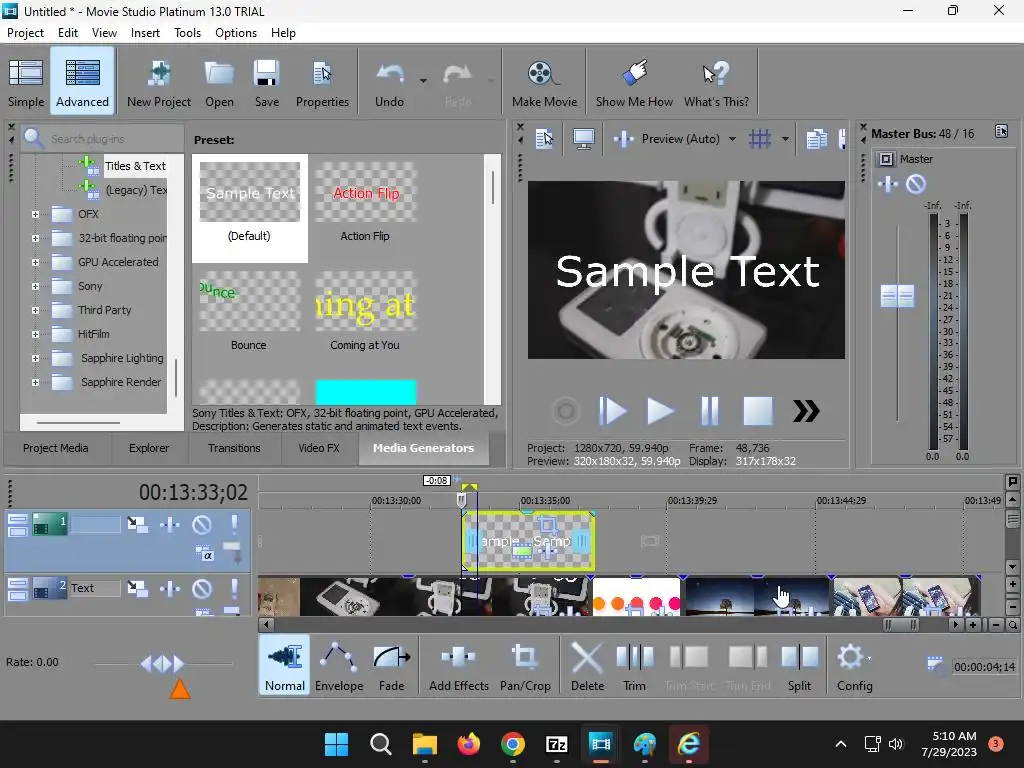Launch Show Me How tutorials
This screenshot has width=1024, height=768.
634,82
